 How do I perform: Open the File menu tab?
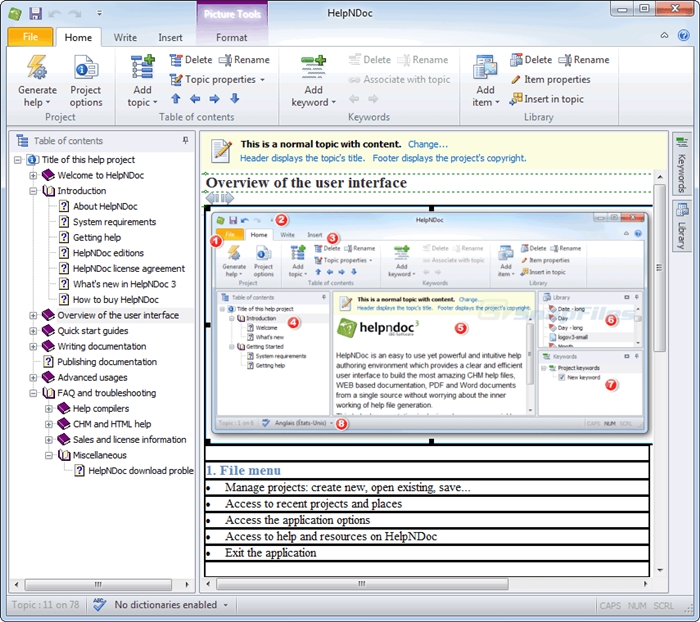pos(30,37)
